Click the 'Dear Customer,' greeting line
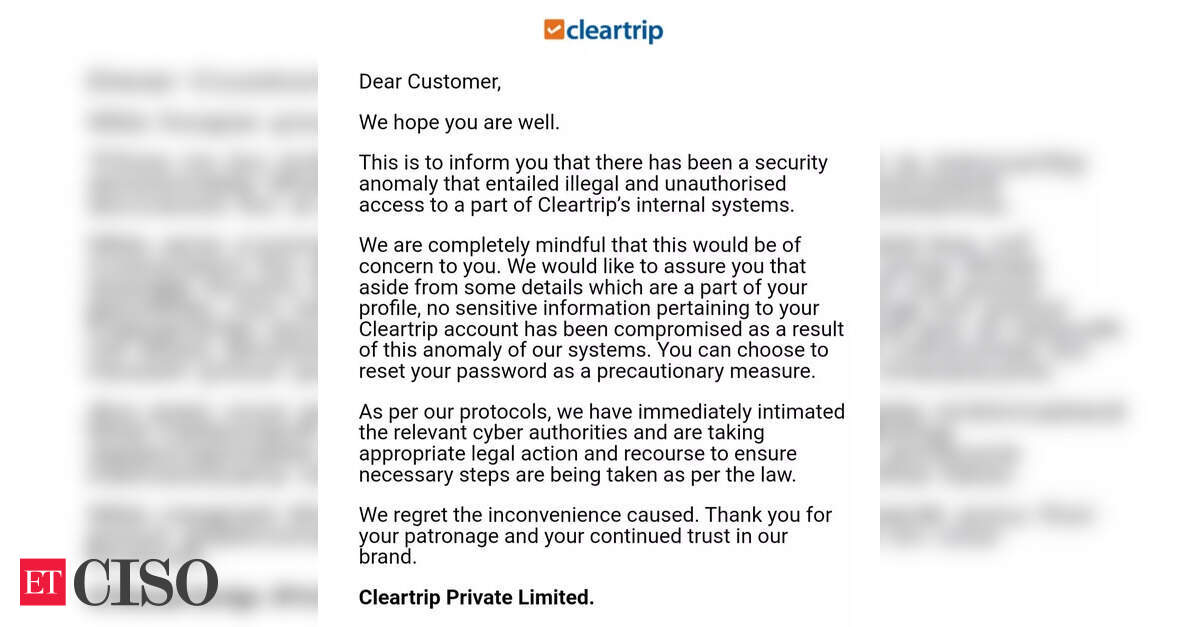Screen dimensions: 1198x627 430,82
